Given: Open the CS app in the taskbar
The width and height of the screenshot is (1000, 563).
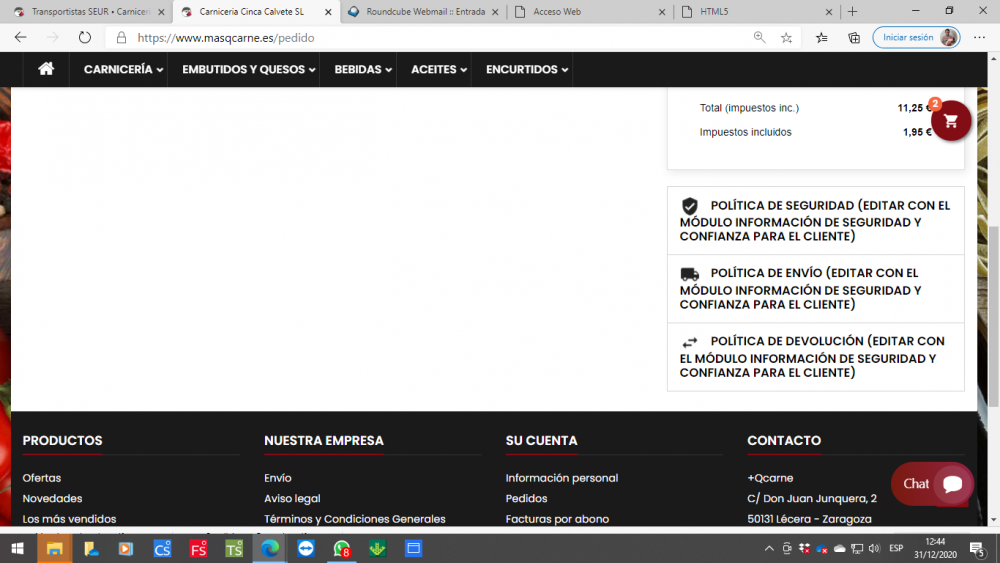Looking at the screenshot, I should point(162,548).
